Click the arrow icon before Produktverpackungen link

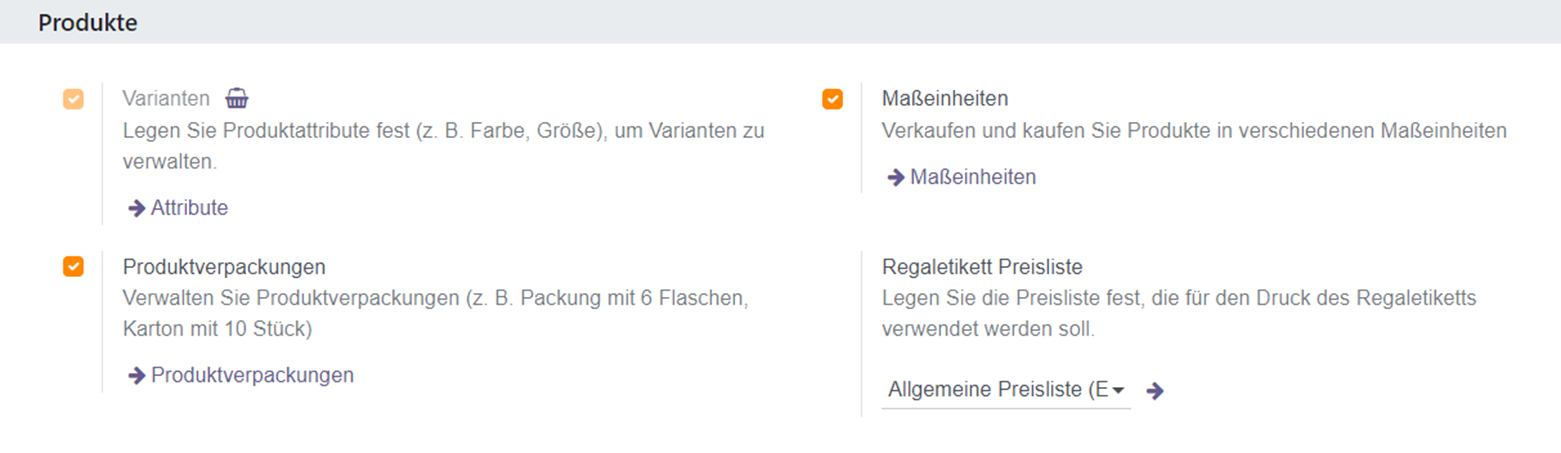(137, 375)
